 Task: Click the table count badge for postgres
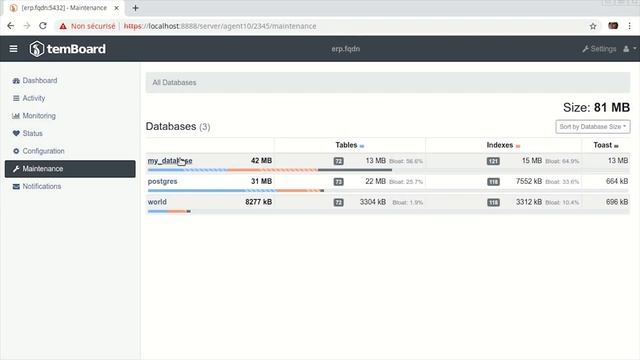click(x=338, y=182)
